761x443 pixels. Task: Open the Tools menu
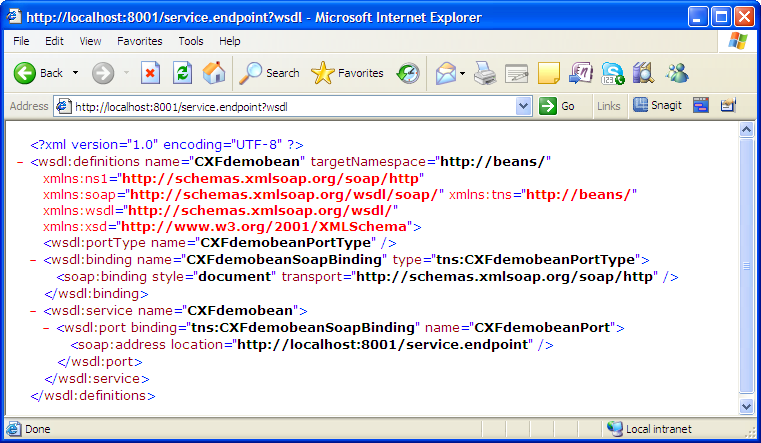[191, 41]
